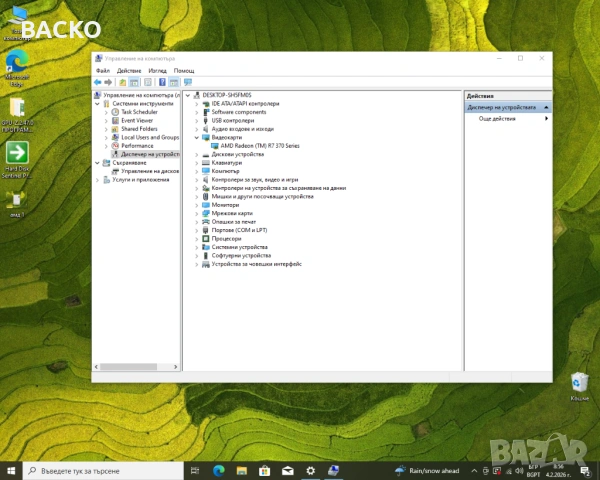Click the blue Help icon in the toolbar
The height and width of the screenshot is (480, 600).
pyautogui.click(x=161, y=82)
